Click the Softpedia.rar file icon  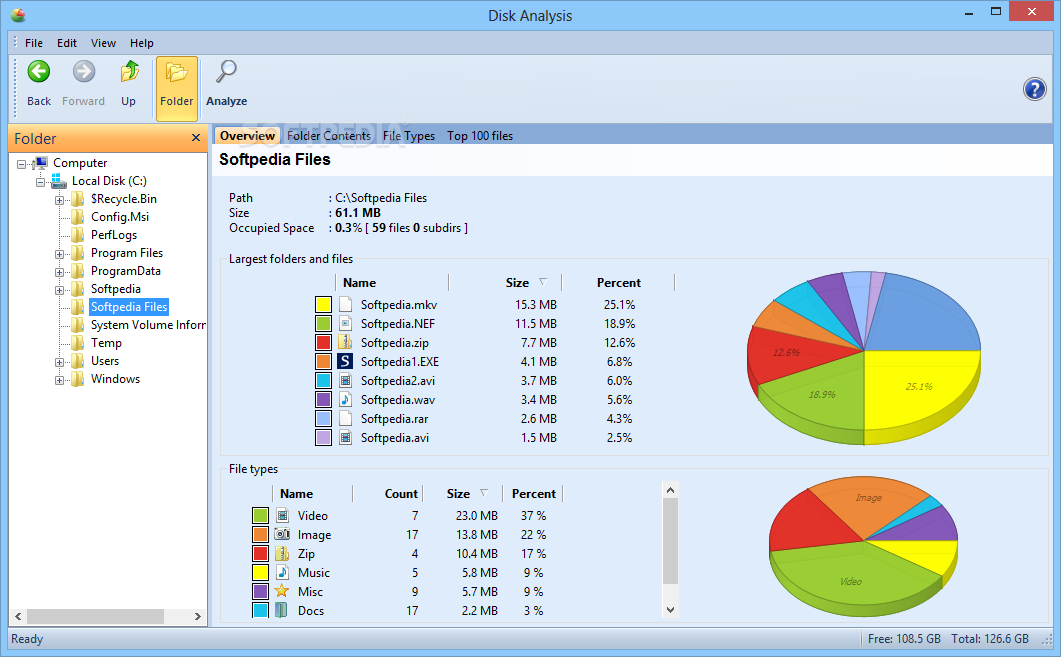coord(345,418)
